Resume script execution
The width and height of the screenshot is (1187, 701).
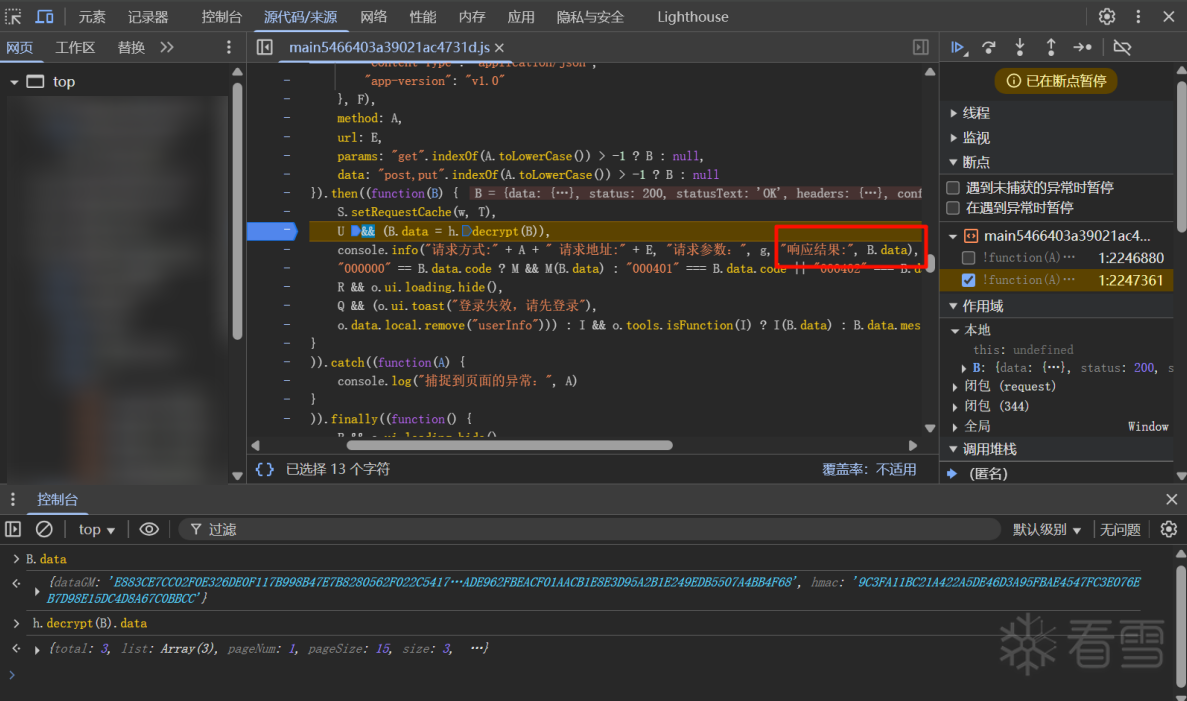(x=958, y=47)
